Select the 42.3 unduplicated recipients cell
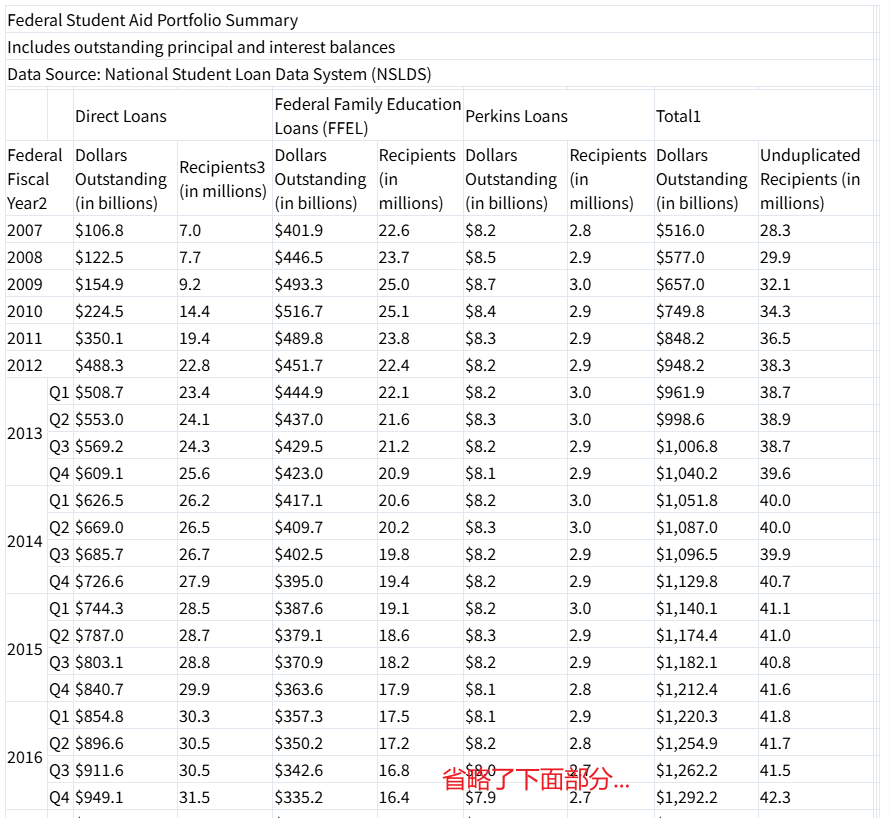 pos(775,797)
